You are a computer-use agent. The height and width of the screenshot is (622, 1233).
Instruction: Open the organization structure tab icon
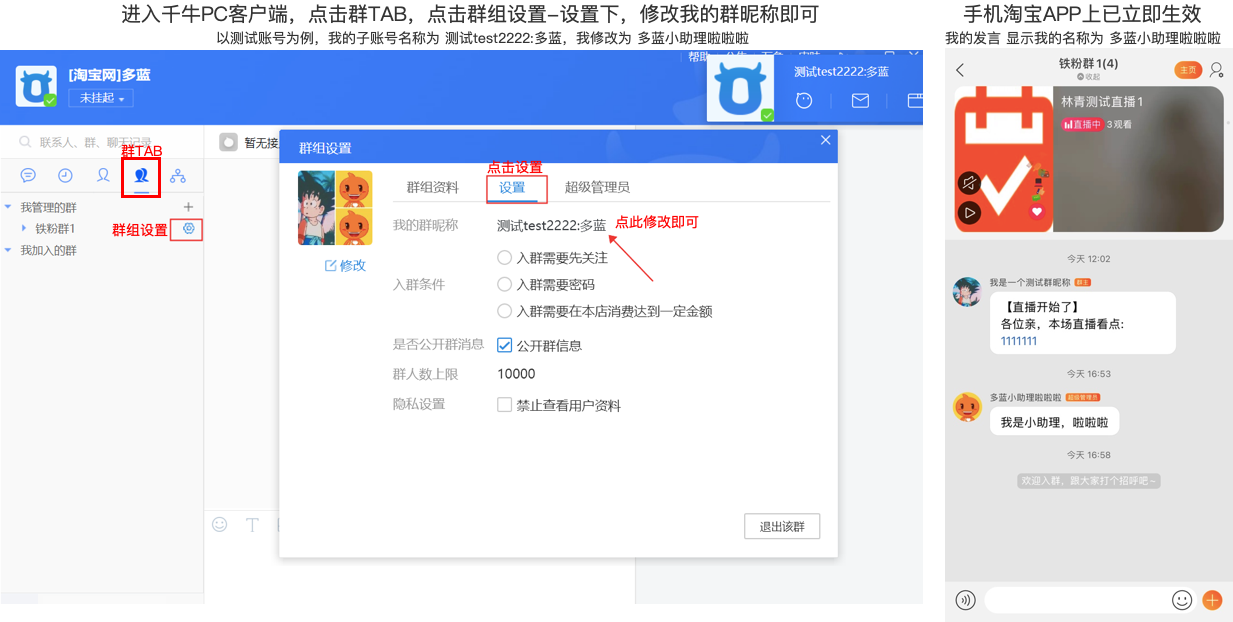click(178, 175)
